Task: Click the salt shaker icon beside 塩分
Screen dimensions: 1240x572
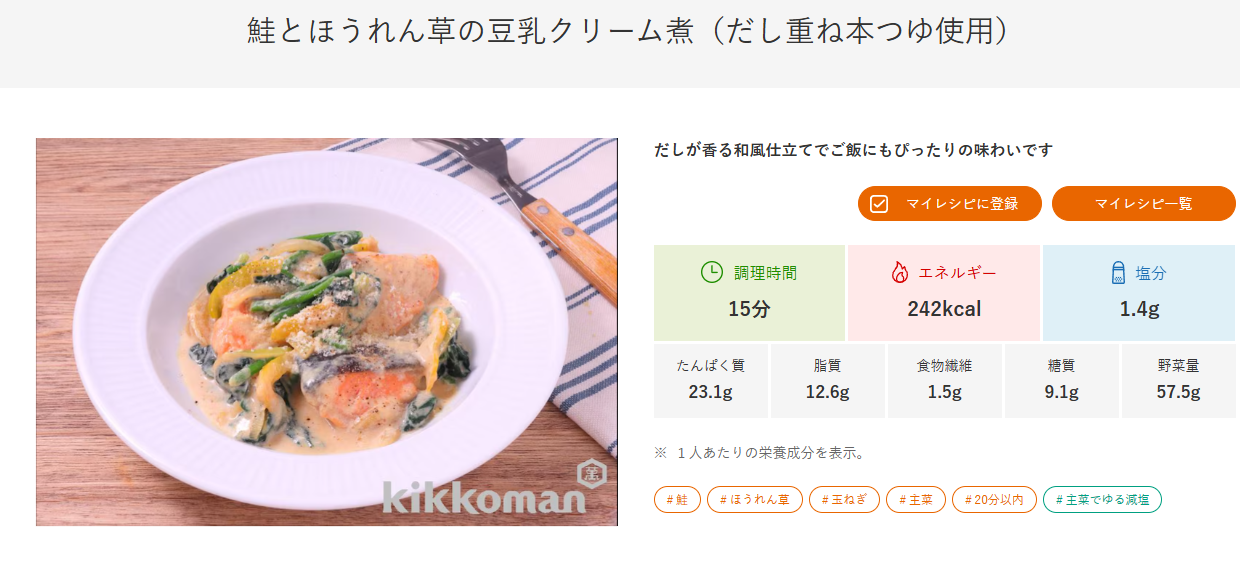Action: 1118,272
